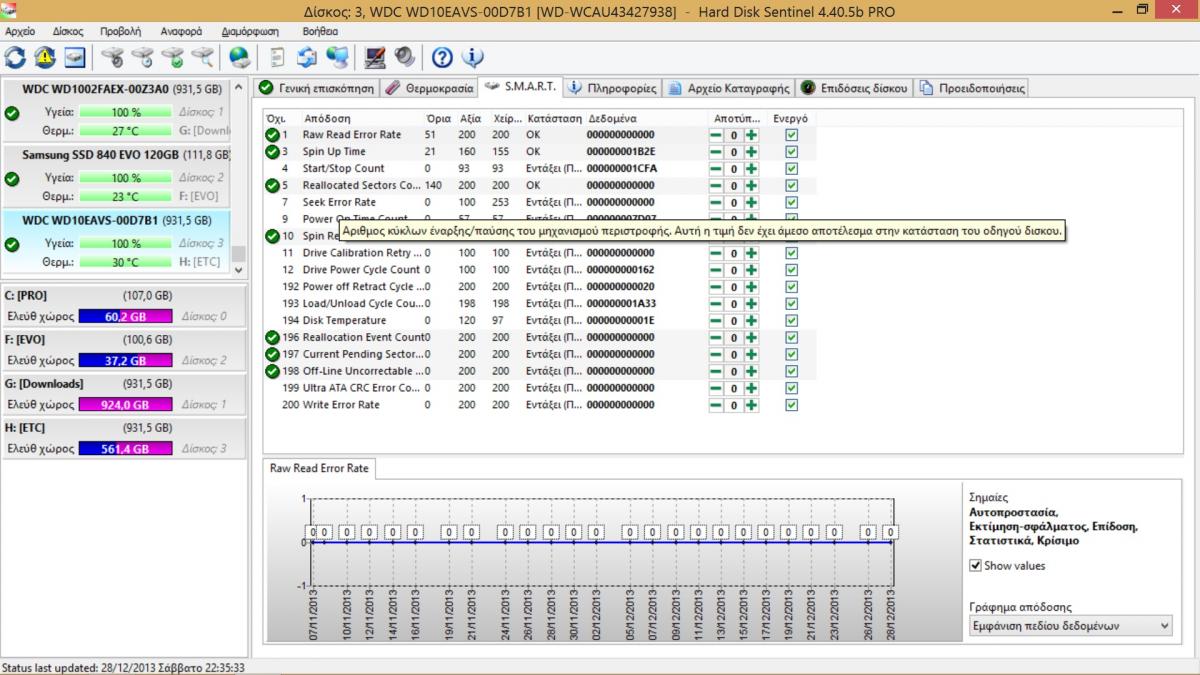The width and height of the screenshot is (1200, 675).
Task: Open the Γράφημα απόδοσης dropdown
Action: [x=1070, y=626]
